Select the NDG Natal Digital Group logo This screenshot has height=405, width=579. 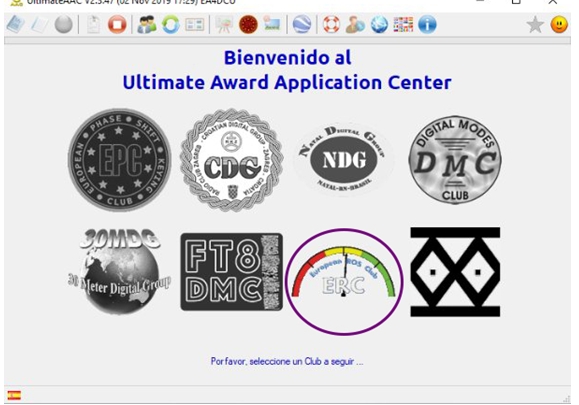click(343, 160)
